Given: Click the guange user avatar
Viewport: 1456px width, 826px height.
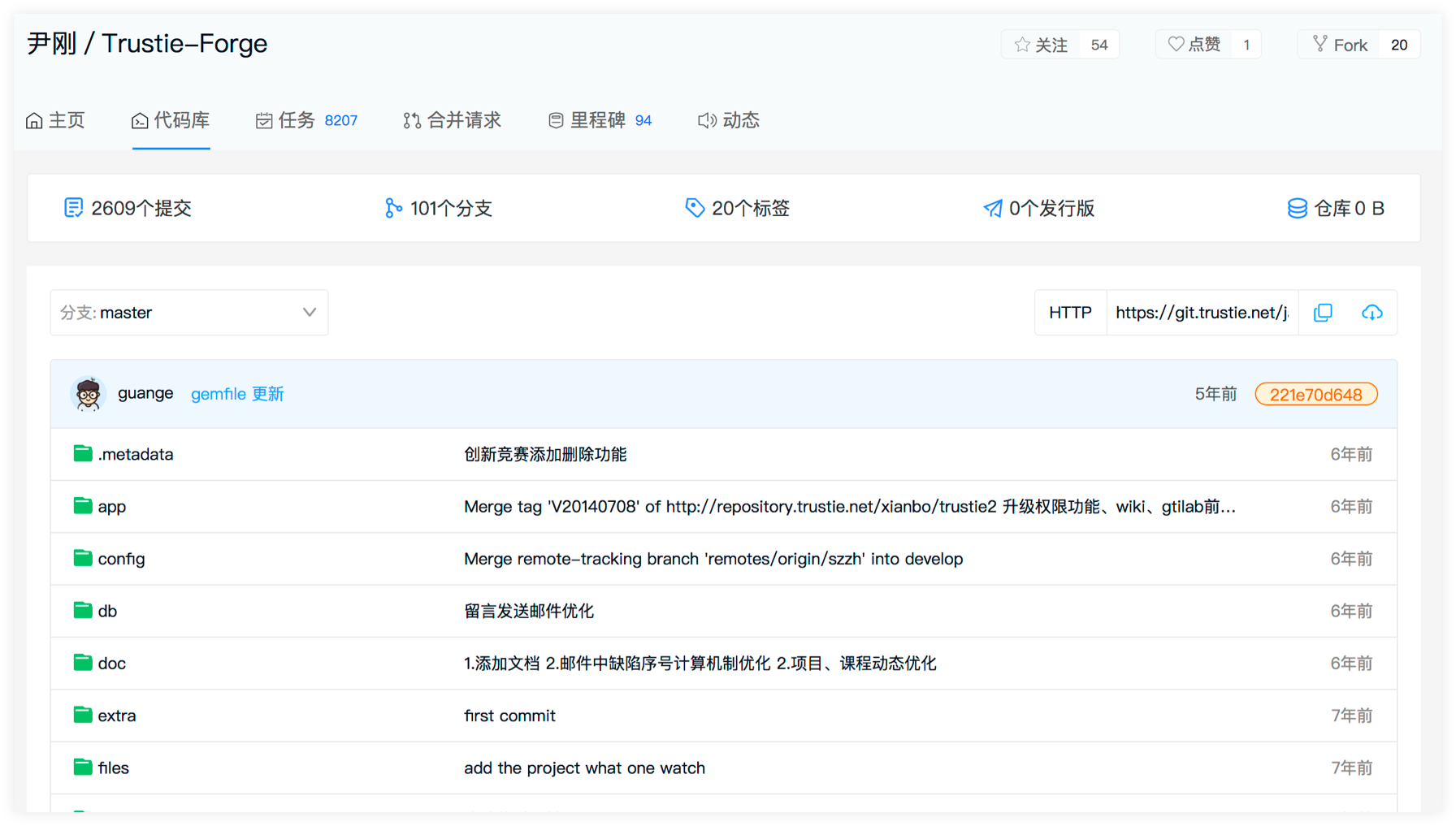Looking at the screenshot, I should (x=88, y=394).
